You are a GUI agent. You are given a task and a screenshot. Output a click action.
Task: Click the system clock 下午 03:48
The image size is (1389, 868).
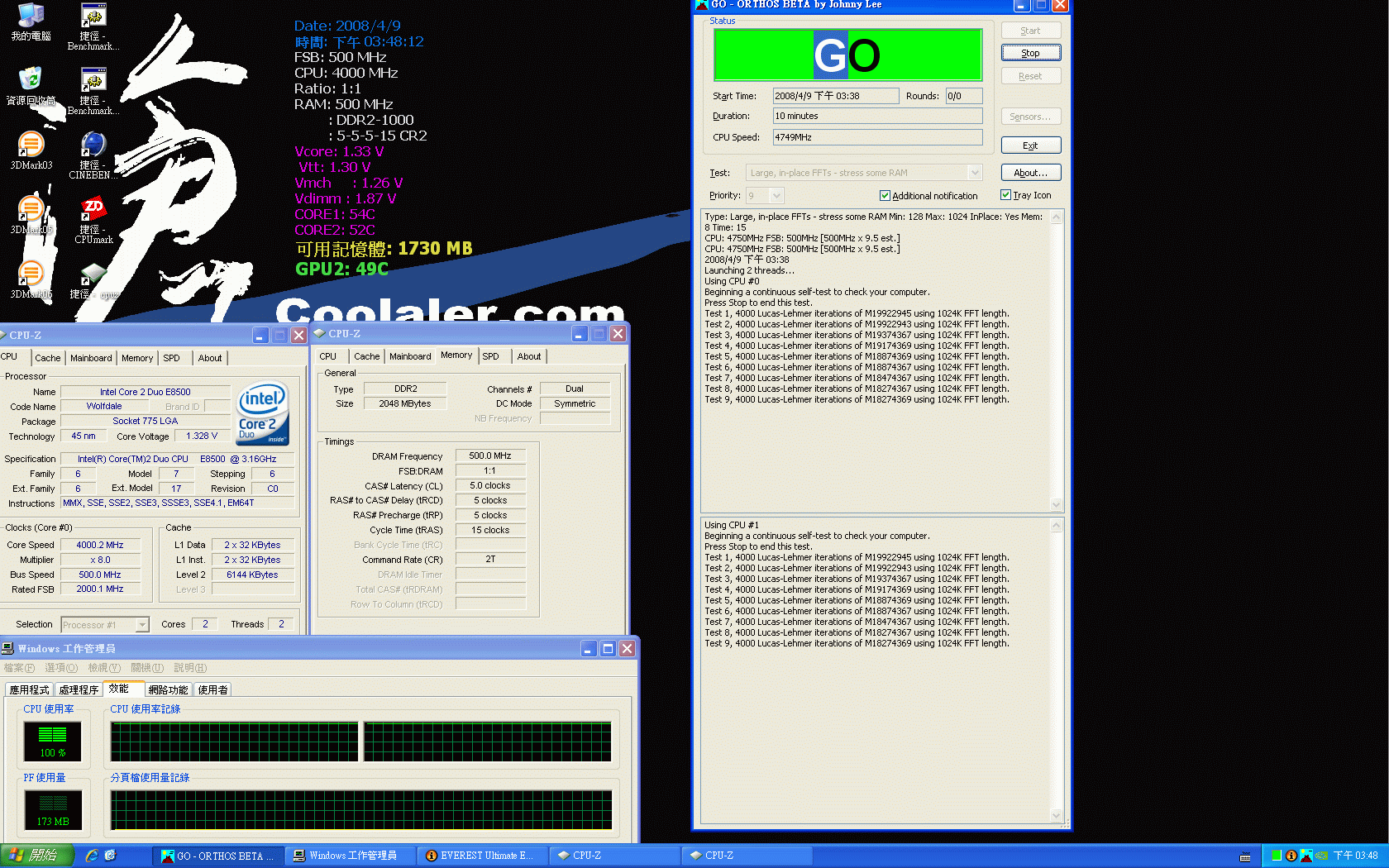(x=1355, y=856)
